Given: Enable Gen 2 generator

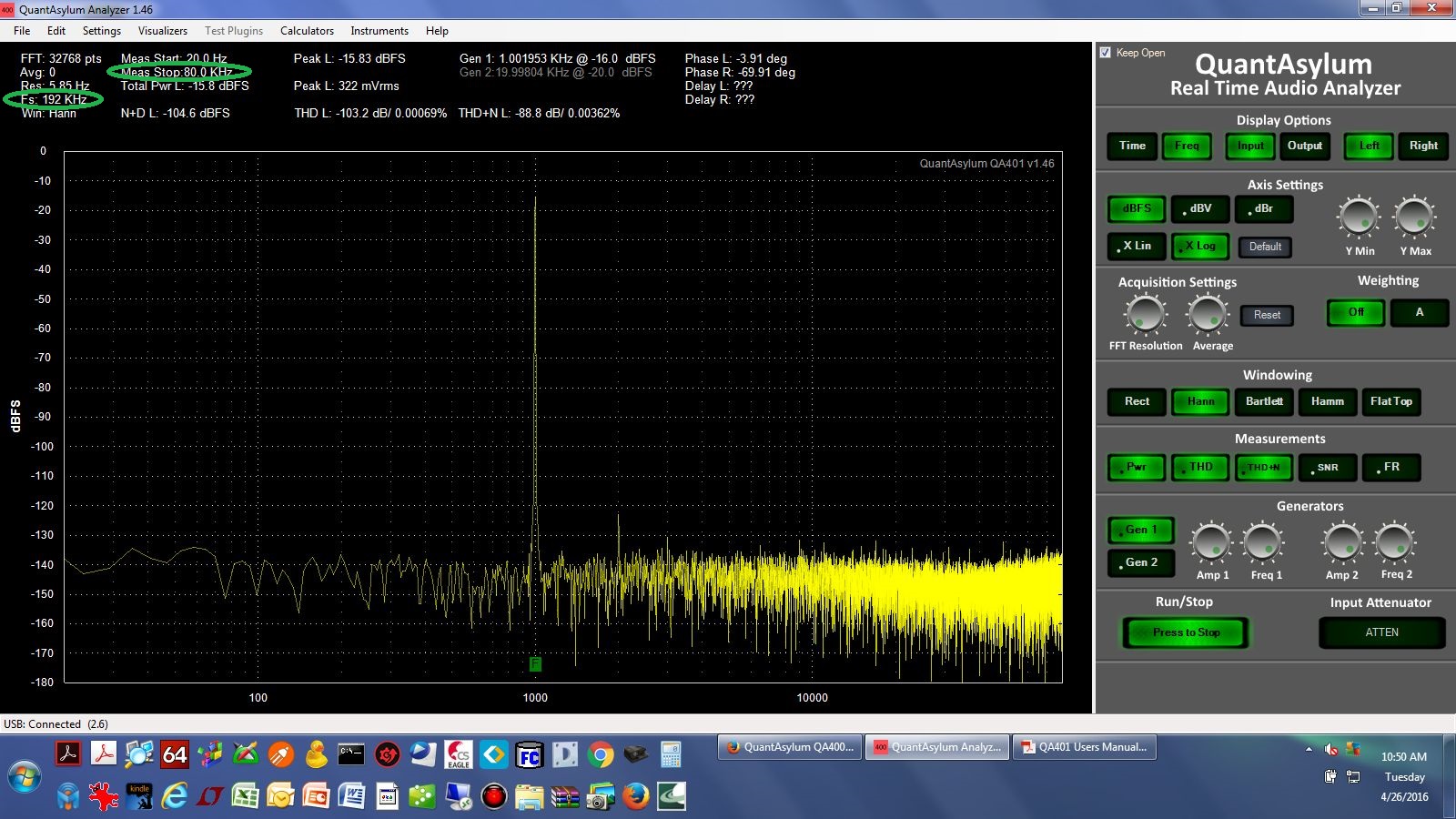Looking at the screenshot, I should point(1141,562).
